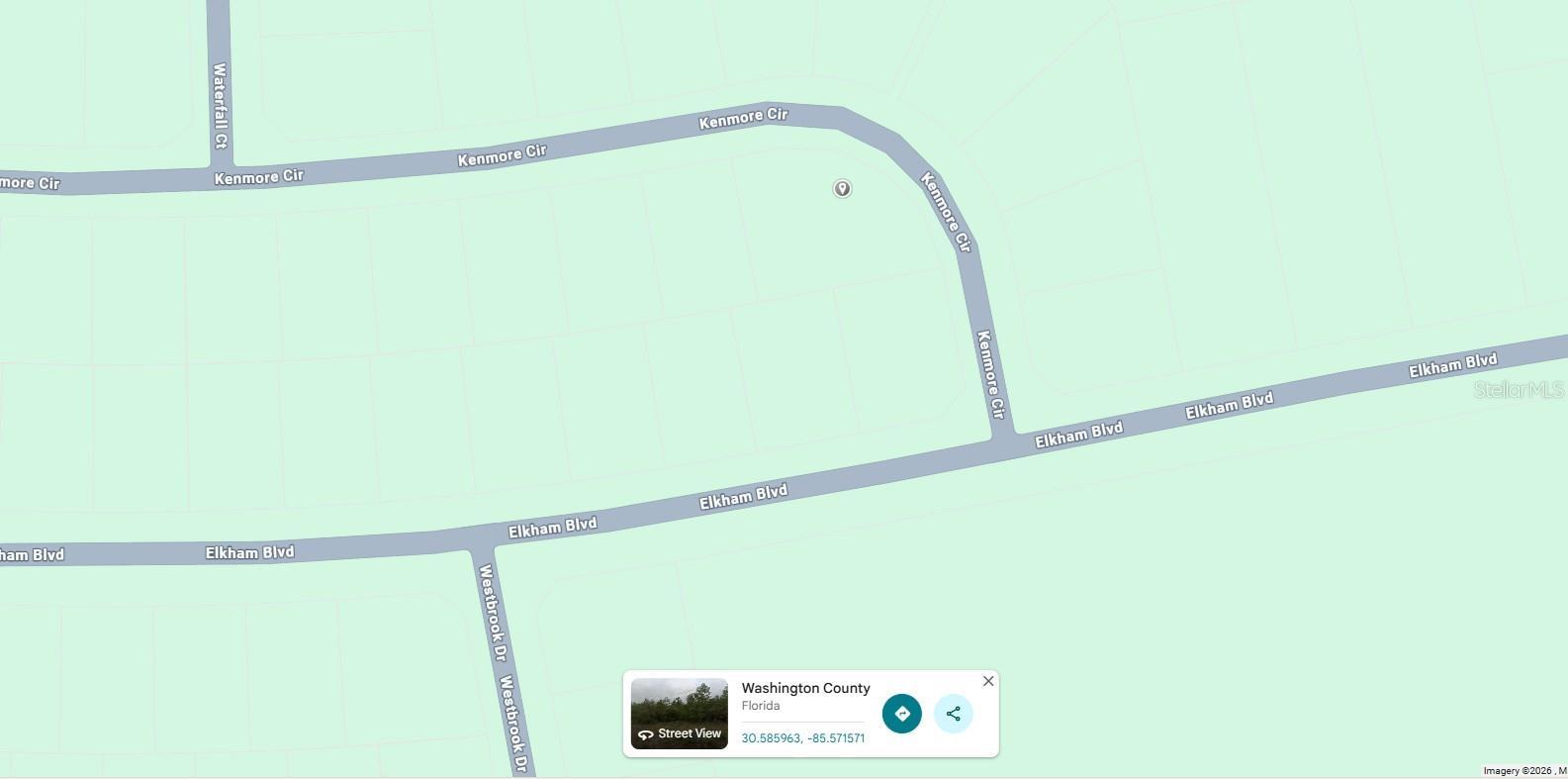Click Kenmore Cir label nearest Waterfall Ct
Image resolution: width=1568 pixels, height=779 pixels.
click(x=259, y=177)
